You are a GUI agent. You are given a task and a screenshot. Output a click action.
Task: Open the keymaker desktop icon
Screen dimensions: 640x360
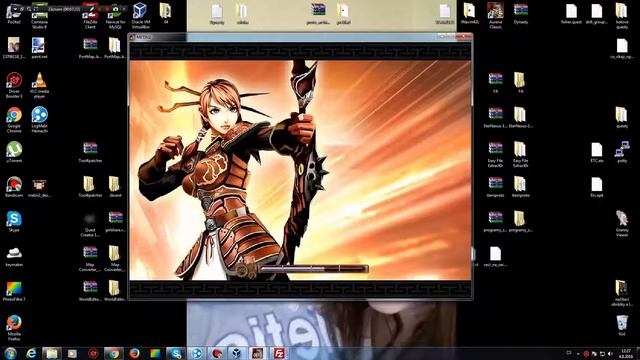coord(14,256)
